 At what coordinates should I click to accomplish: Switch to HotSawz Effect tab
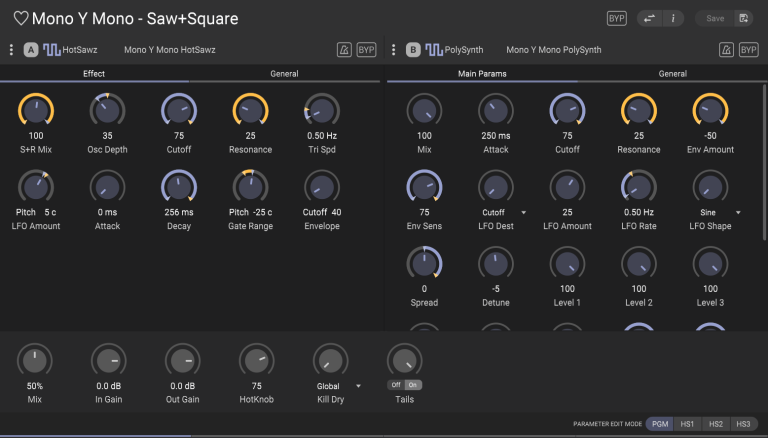(x=94, y=73)
